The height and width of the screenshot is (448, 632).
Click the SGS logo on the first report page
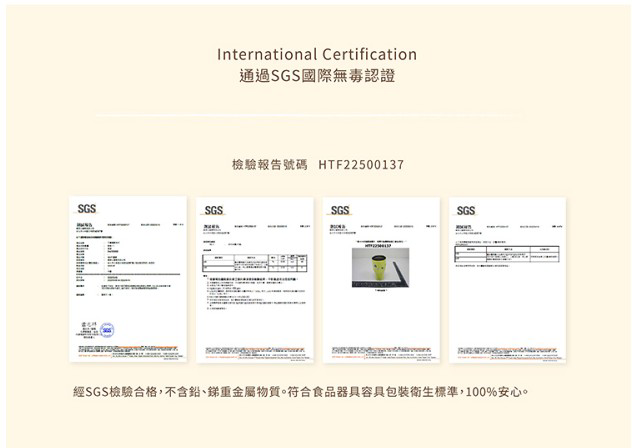[87, 208]
